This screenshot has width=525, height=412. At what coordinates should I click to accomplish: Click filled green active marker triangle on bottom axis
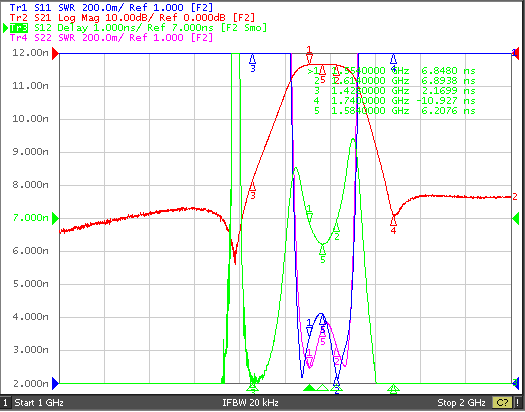[309, 388]
